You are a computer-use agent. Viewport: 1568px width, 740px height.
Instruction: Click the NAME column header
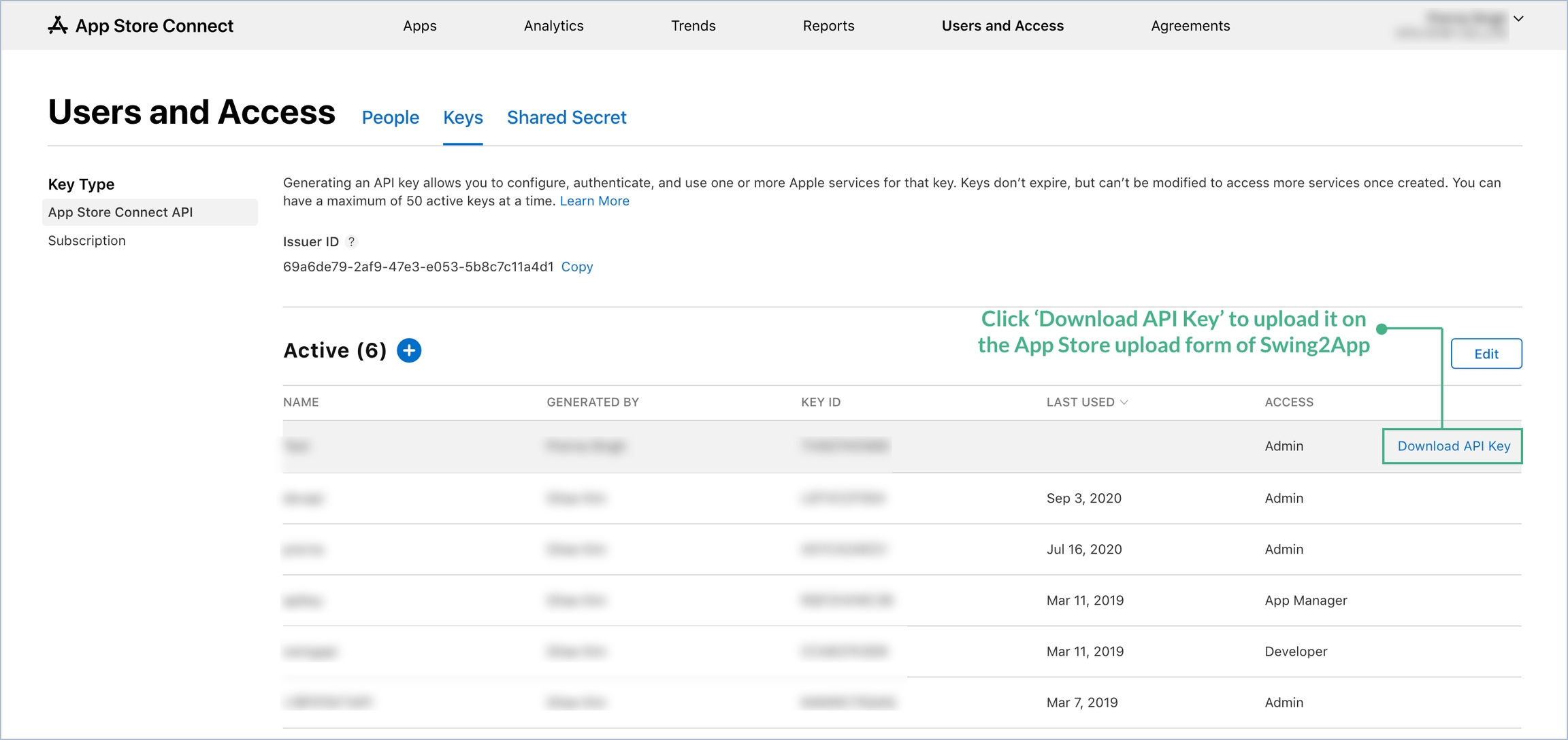click(301, 402)
